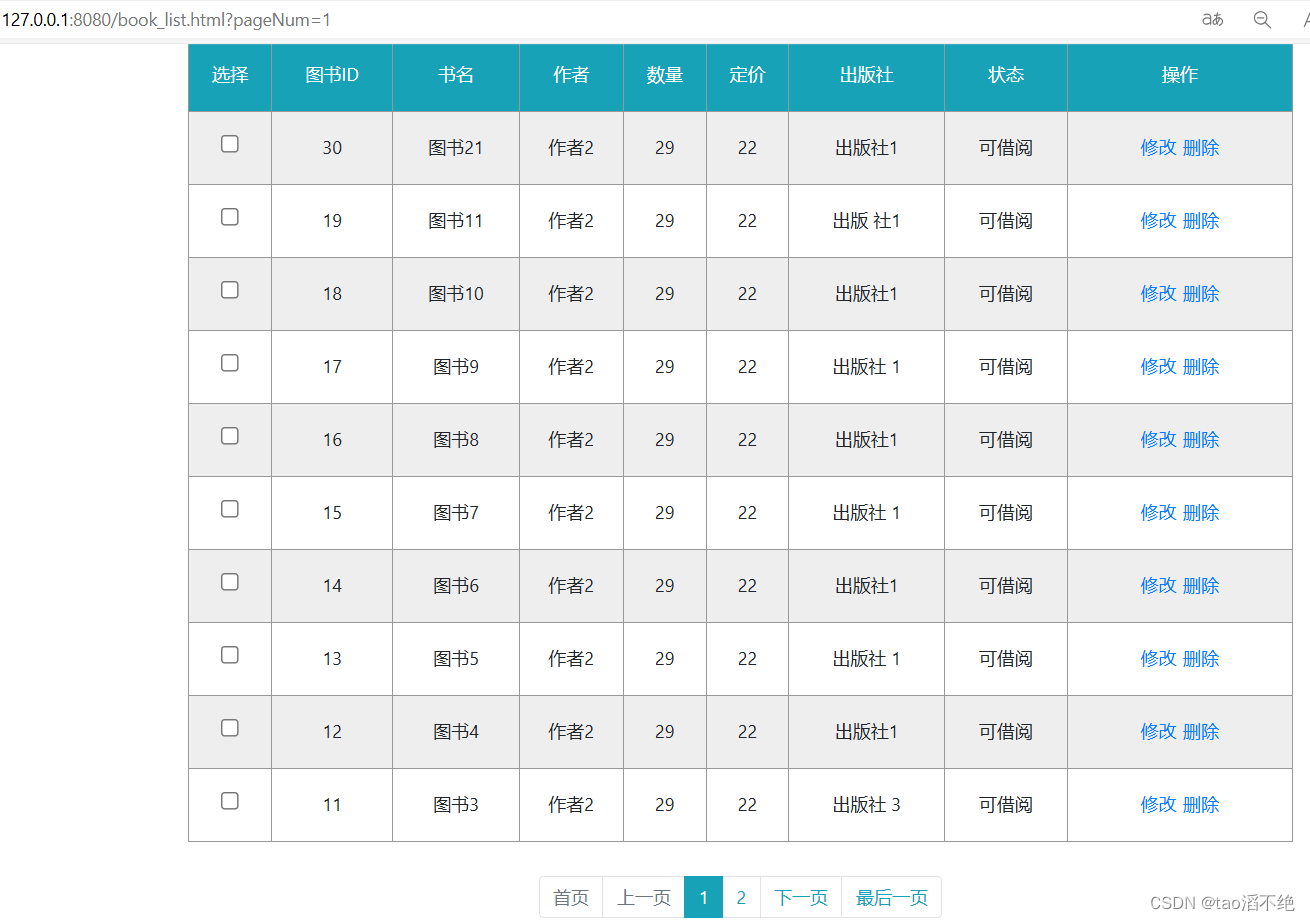Click 修改 in row 图书10
The height and width of the screenshot is (921, 1310).
click(1158, 294)
